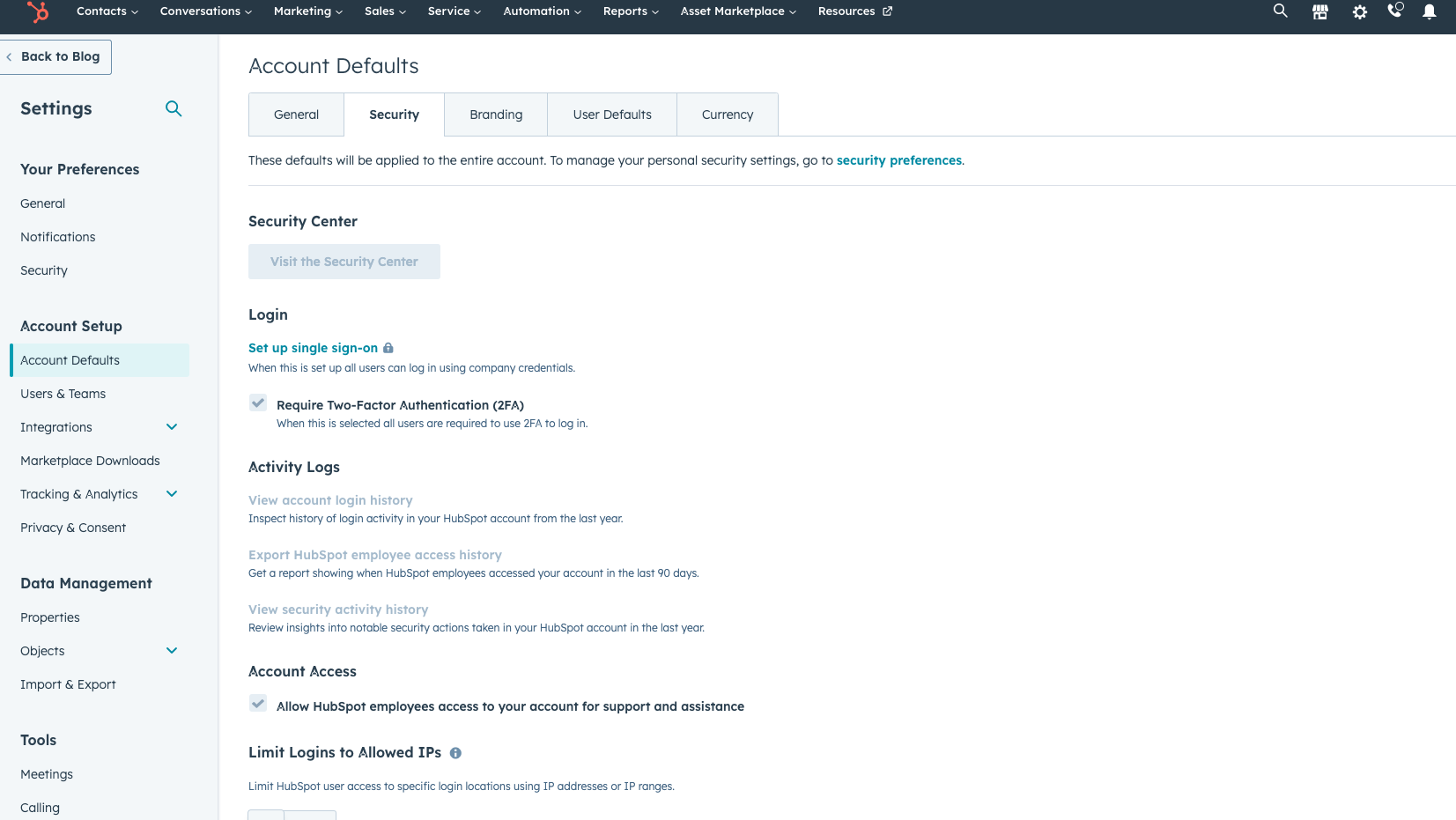This screenshot has height=820, width=1456.
Task: Open Marketplace Downloads settings
Action: (90, 461)
